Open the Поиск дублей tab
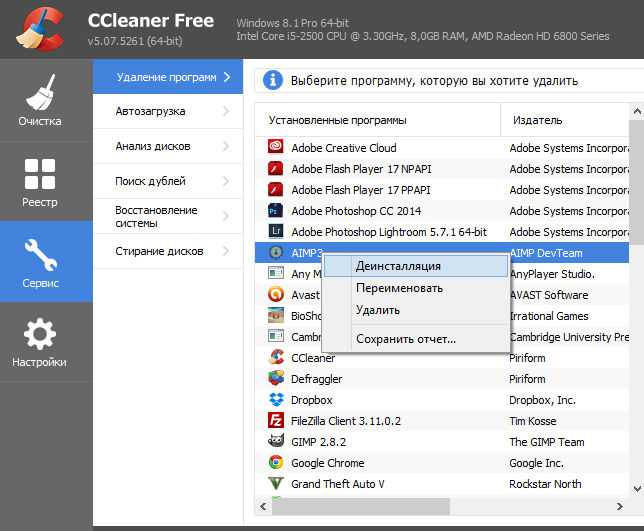This screenshot has height=531, width=644. click(168, 181)
